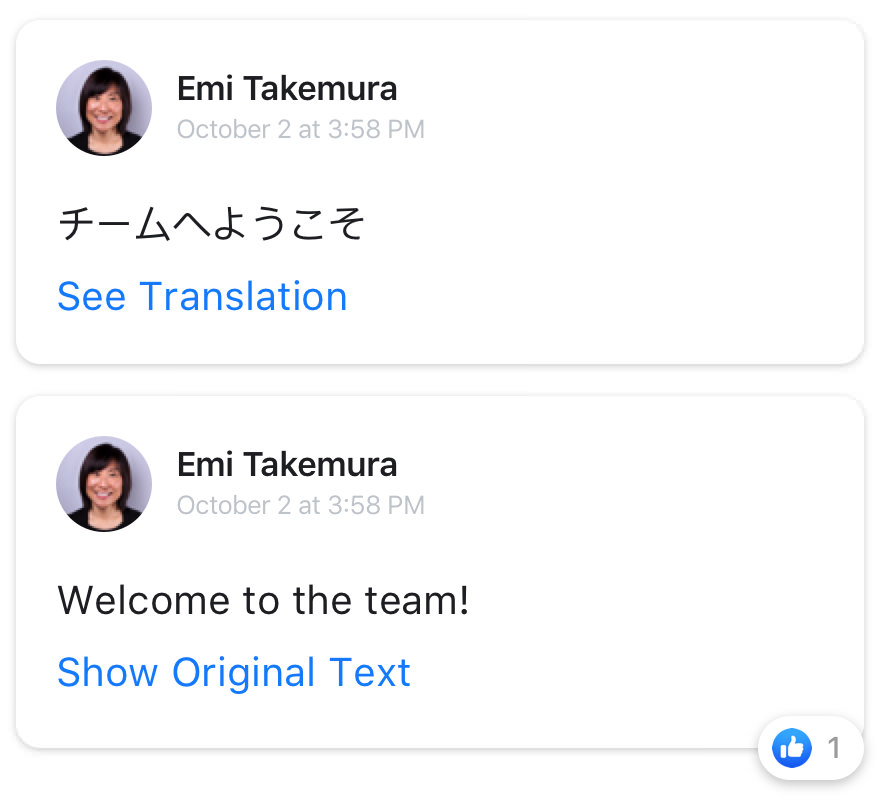The width and height of the screenshot is (880, 796).
Task: Open Emi's avatar on the translated post
Action: click(104, 484)
